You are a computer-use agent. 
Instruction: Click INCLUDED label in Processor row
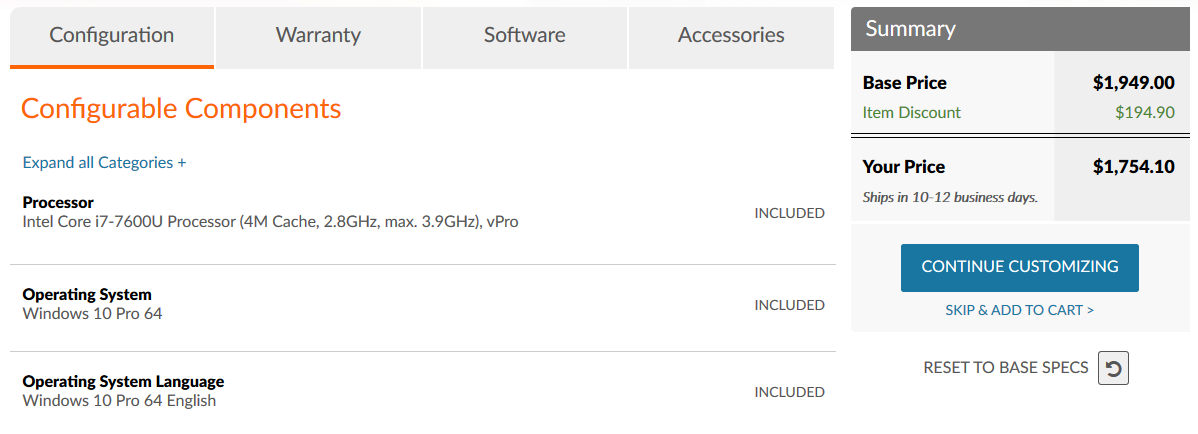click(x=790, y=213)
